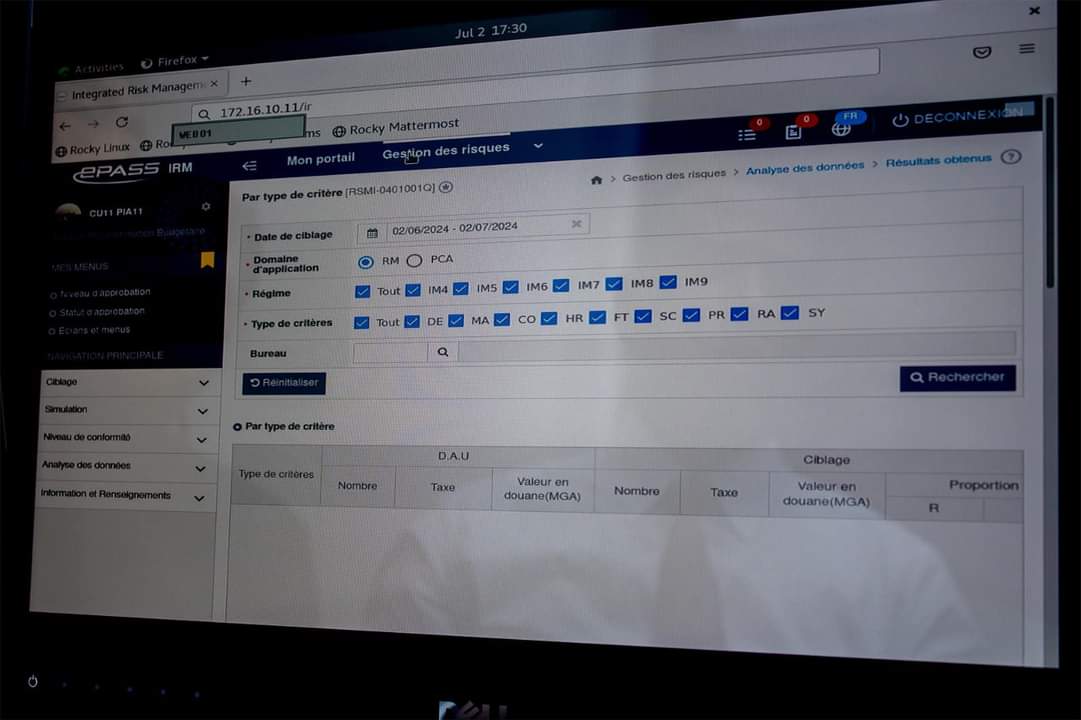Go to home via breadcrumb house icon
This screenshot has height=720, width=1081.
tap(596, 180)
